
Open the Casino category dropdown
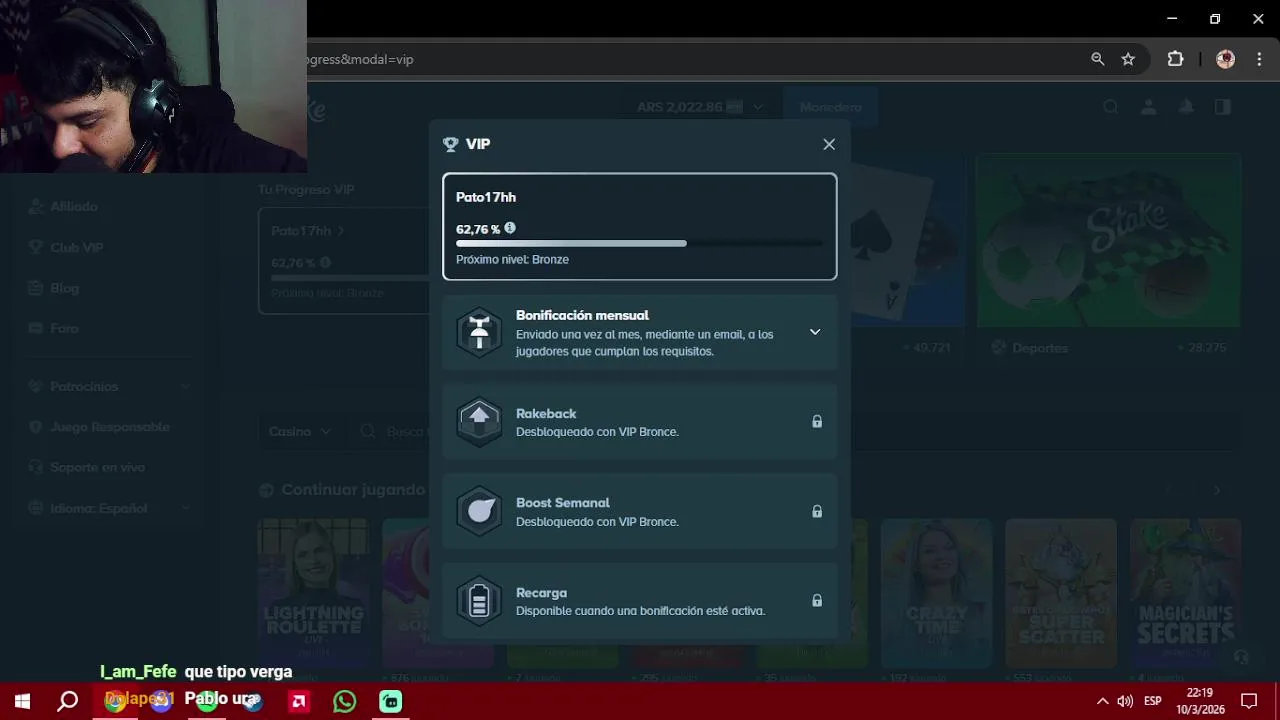point(300,431)
